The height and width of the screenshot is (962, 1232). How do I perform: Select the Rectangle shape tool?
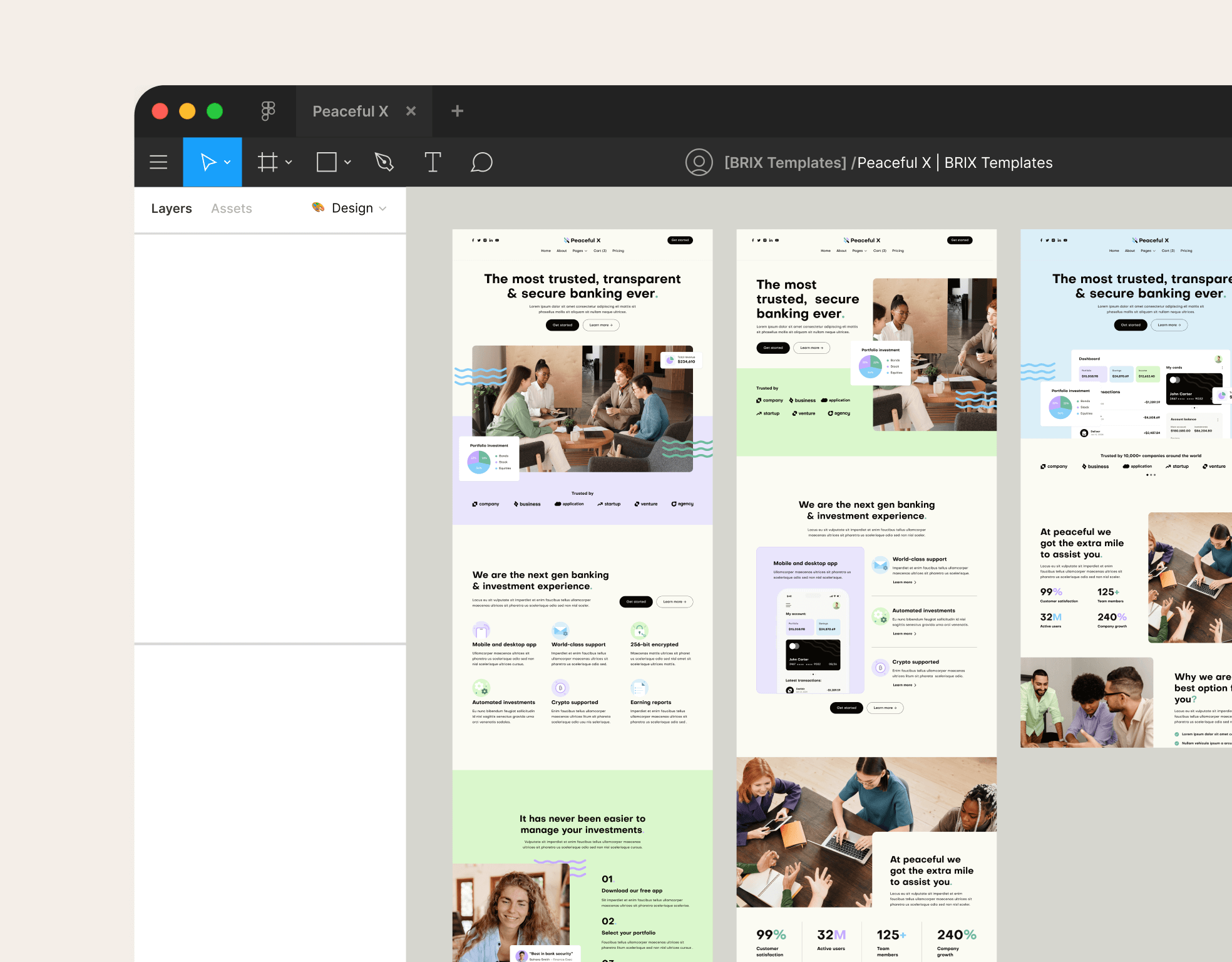point(327,162)
